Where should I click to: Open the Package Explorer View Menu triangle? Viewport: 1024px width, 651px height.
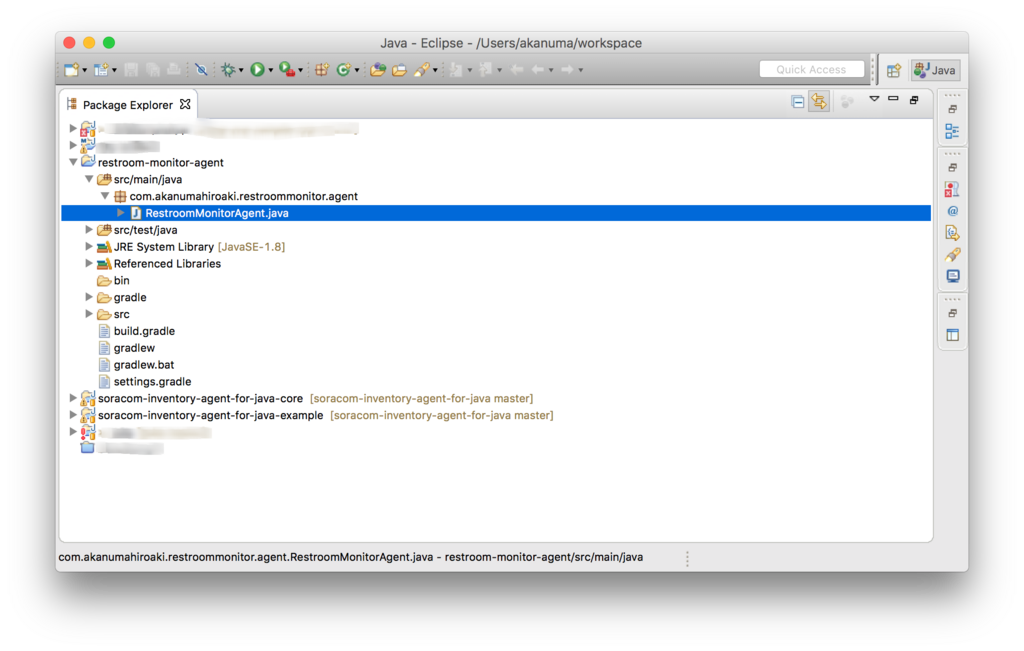(874, 99)
